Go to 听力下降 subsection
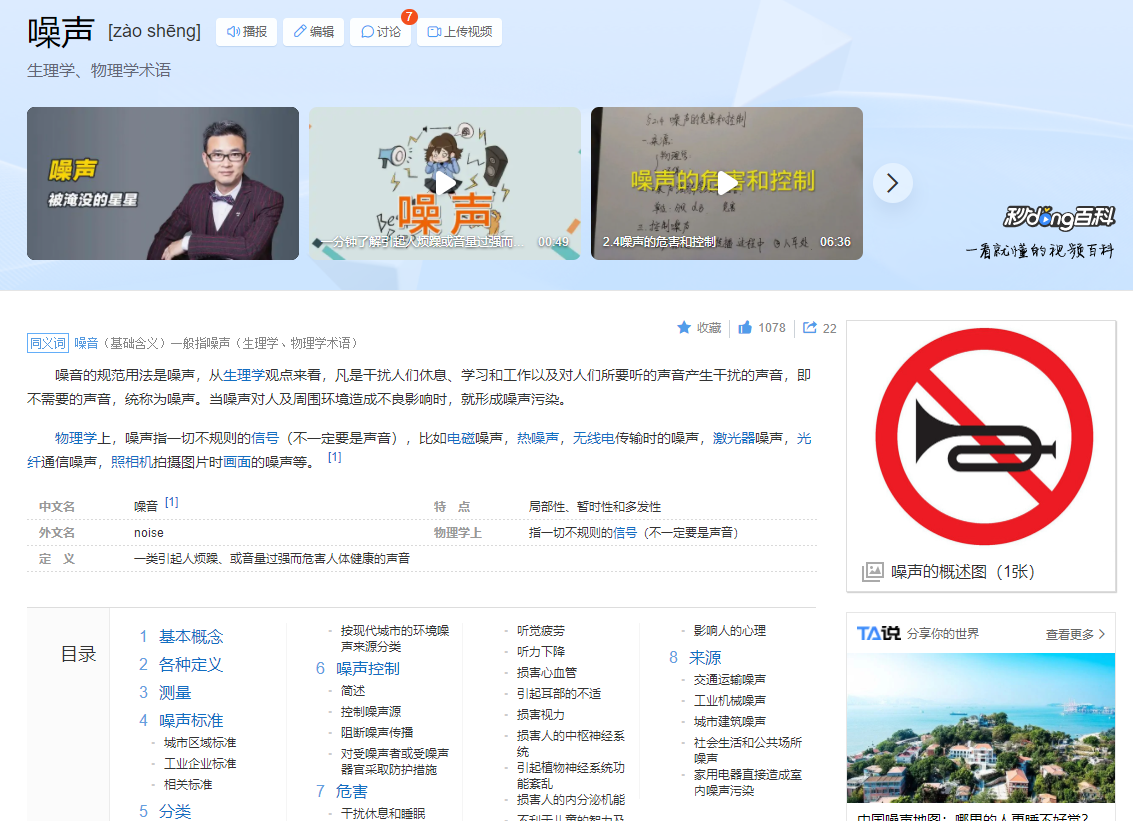 [540, 652]
